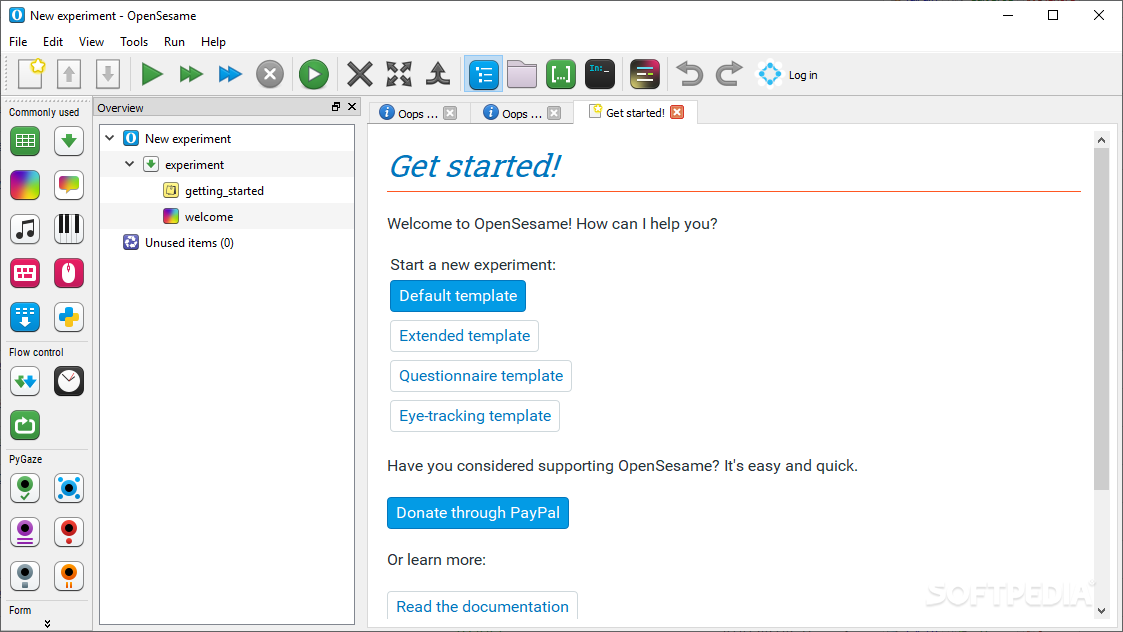This screenshot has height=632, width=1123.
Task: Open the File menu
Action: [18, 42]
